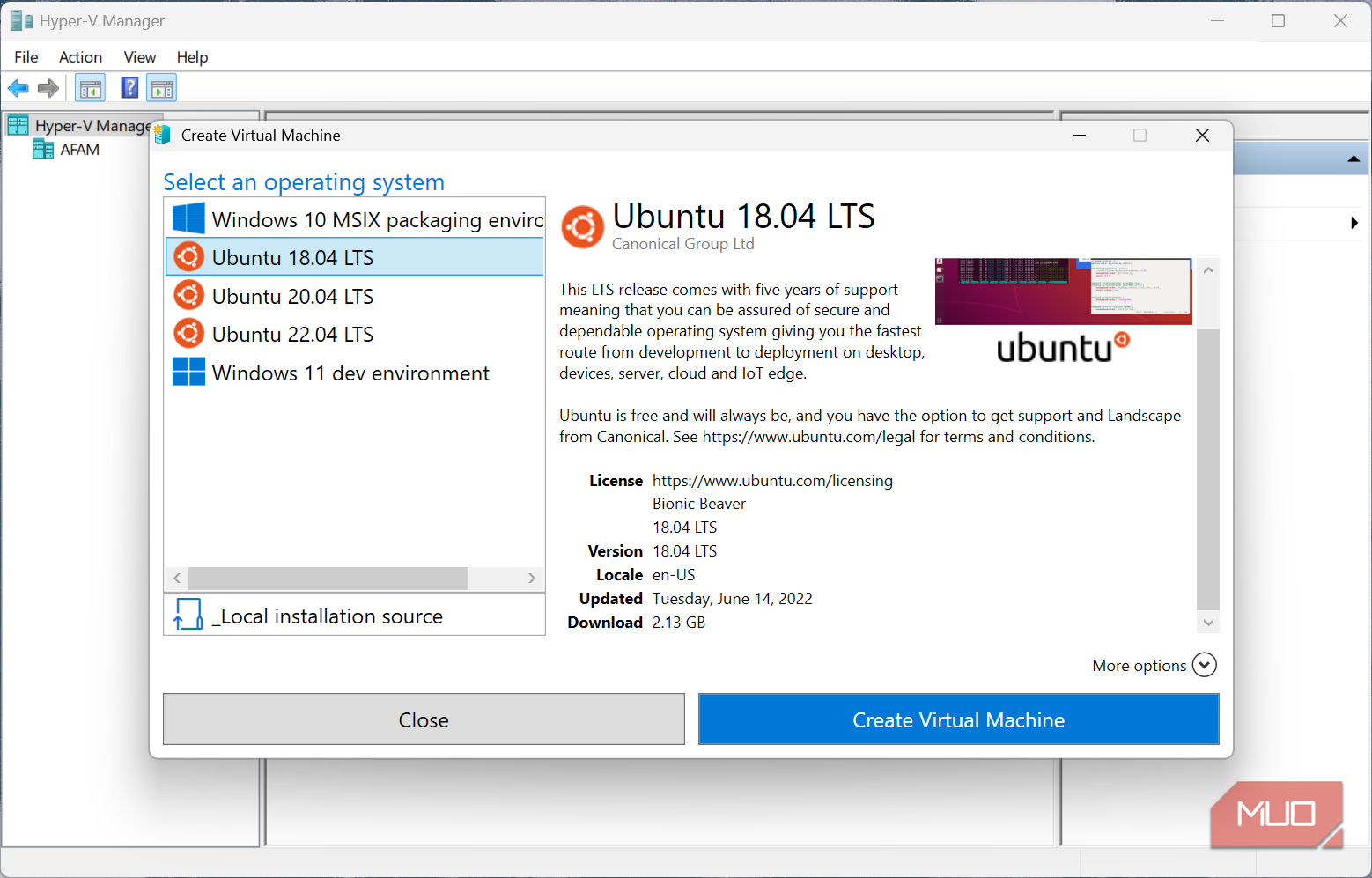Click the Ubuntu desktop screenshot thumbnail

coord(1064,291)
